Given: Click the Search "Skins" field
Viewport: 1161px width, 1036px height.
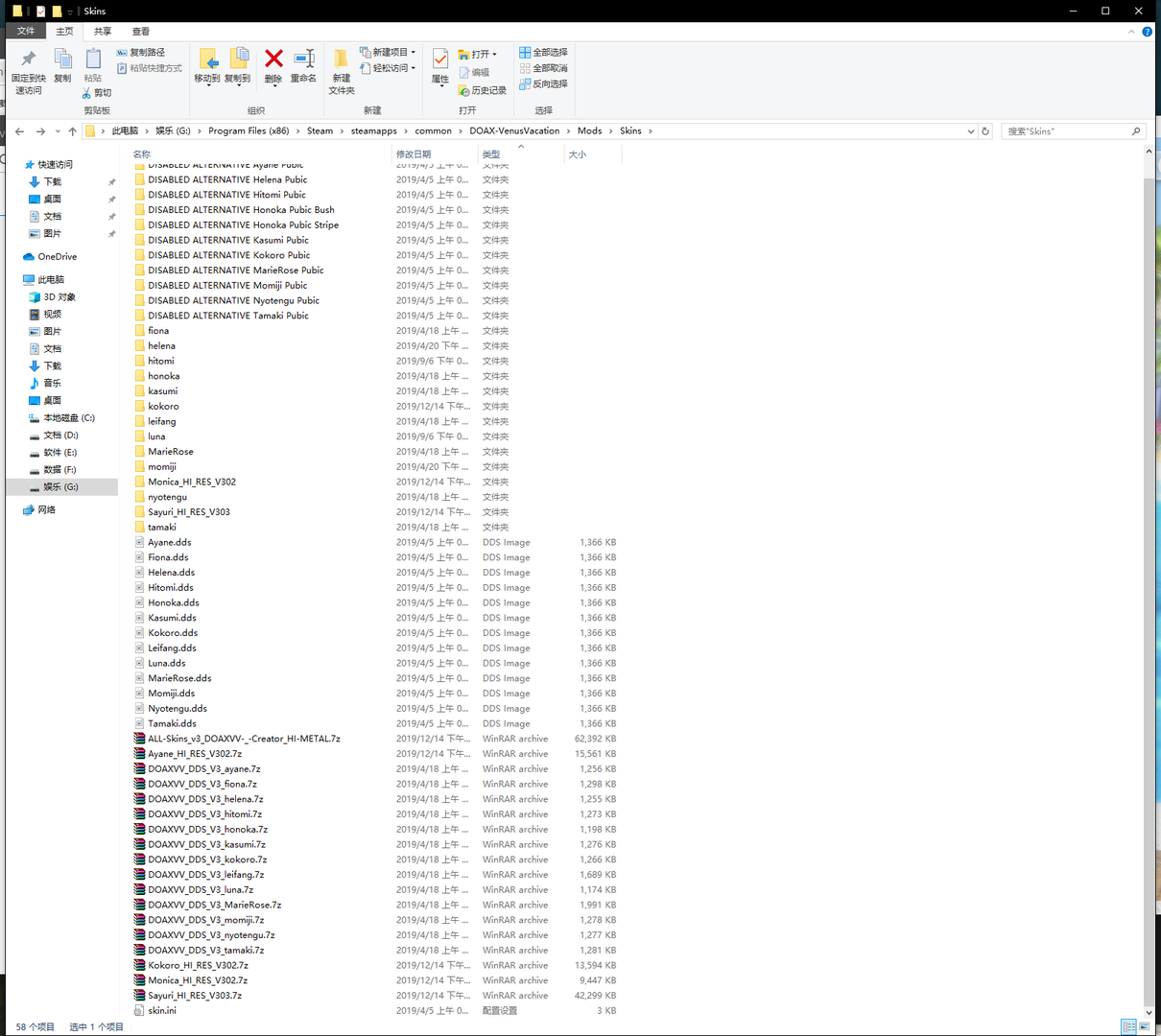Looking at the screenshot, I should 1074,131.
